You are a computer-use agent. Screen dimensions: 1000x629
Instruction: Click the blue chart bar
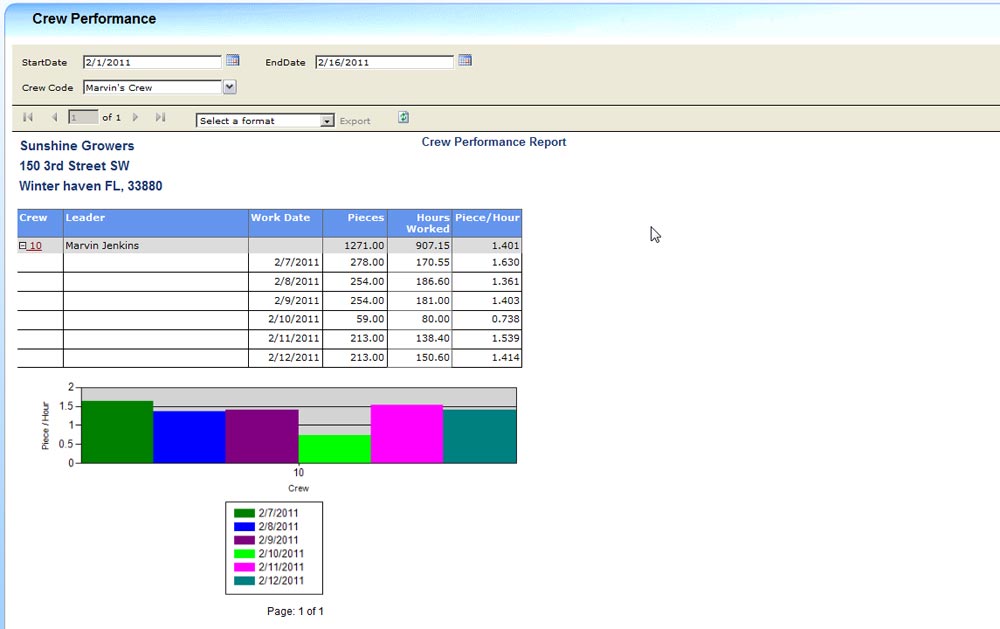pos(189,437)
